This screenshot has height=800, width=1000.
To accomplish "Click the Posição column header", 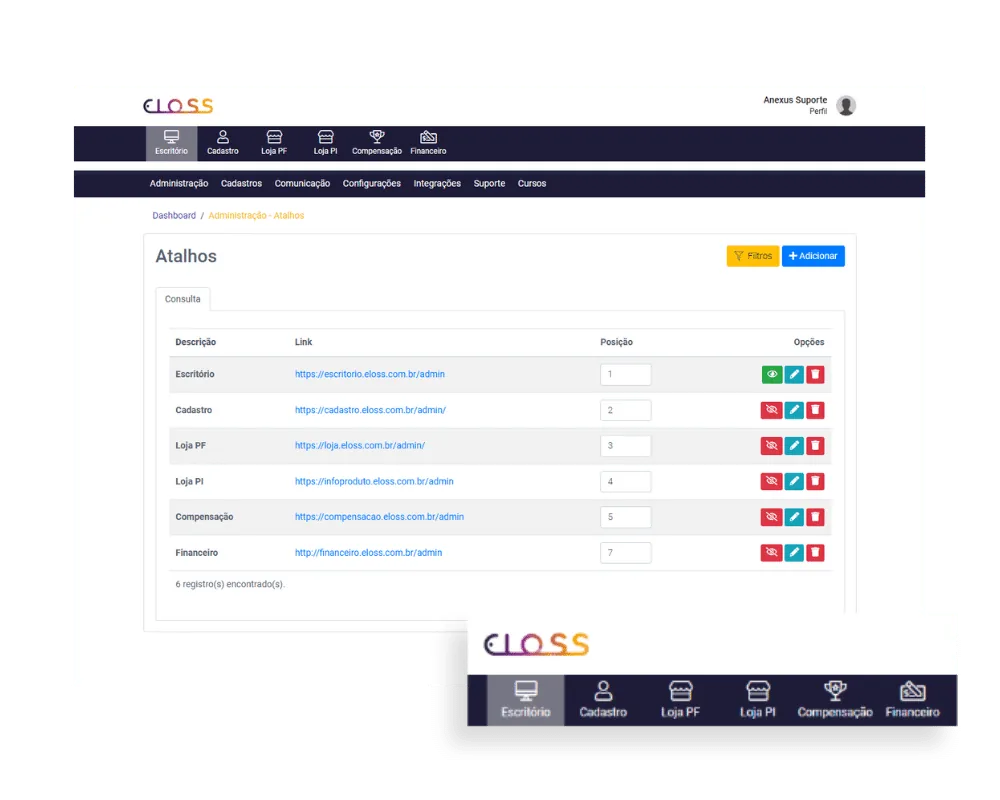I will 617,343.
